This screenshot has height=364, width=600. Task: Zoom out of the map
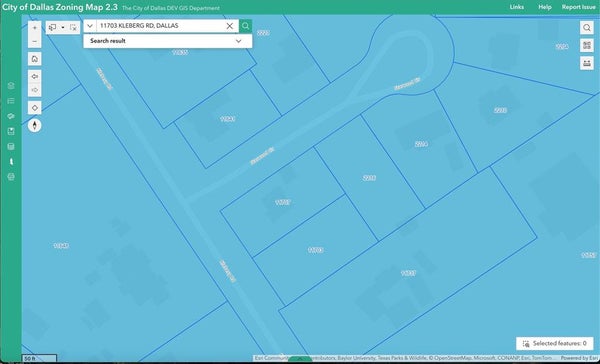(35, 41)
